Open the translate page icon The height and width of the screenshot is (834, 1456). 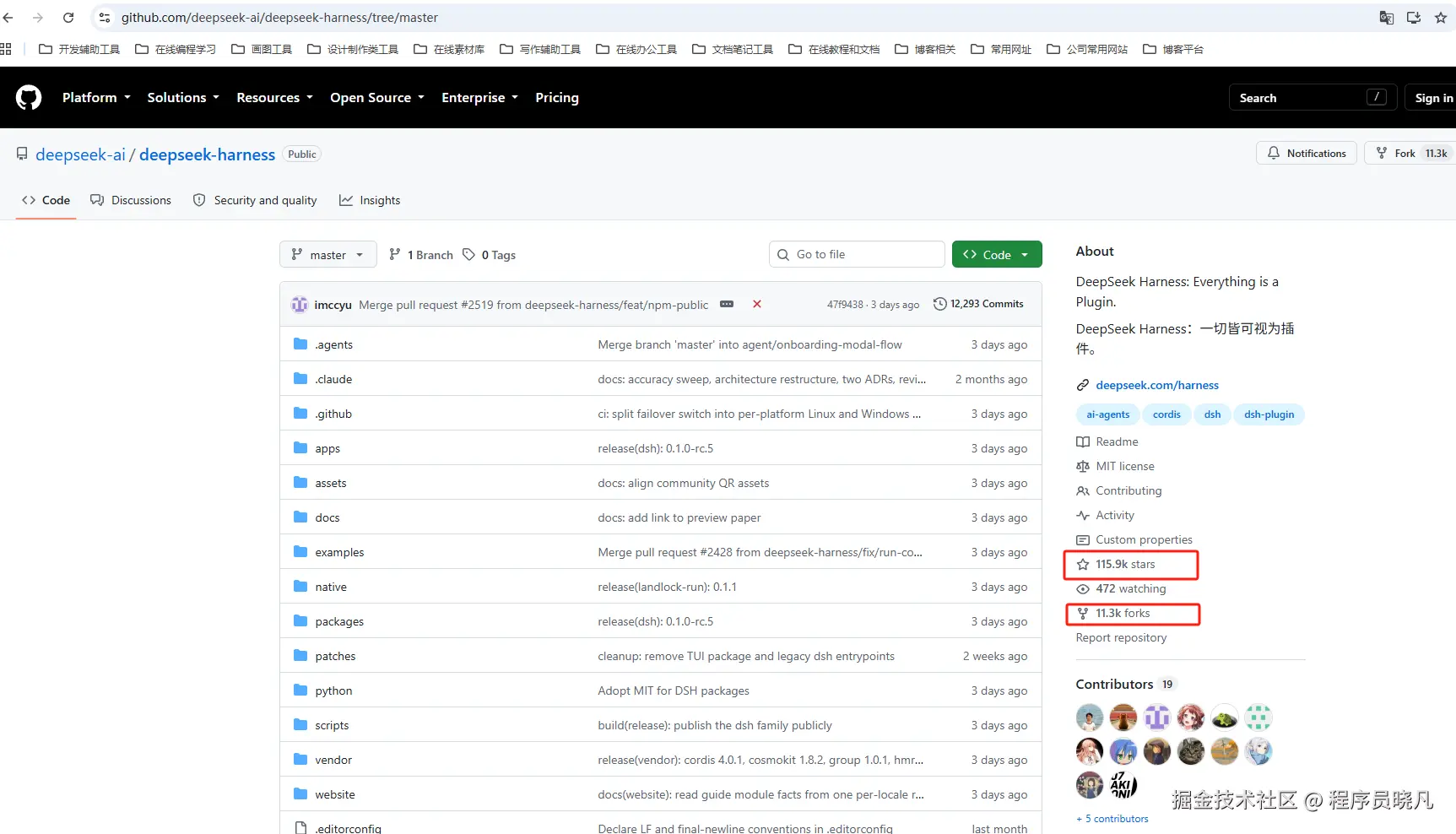click(1386, 18)
